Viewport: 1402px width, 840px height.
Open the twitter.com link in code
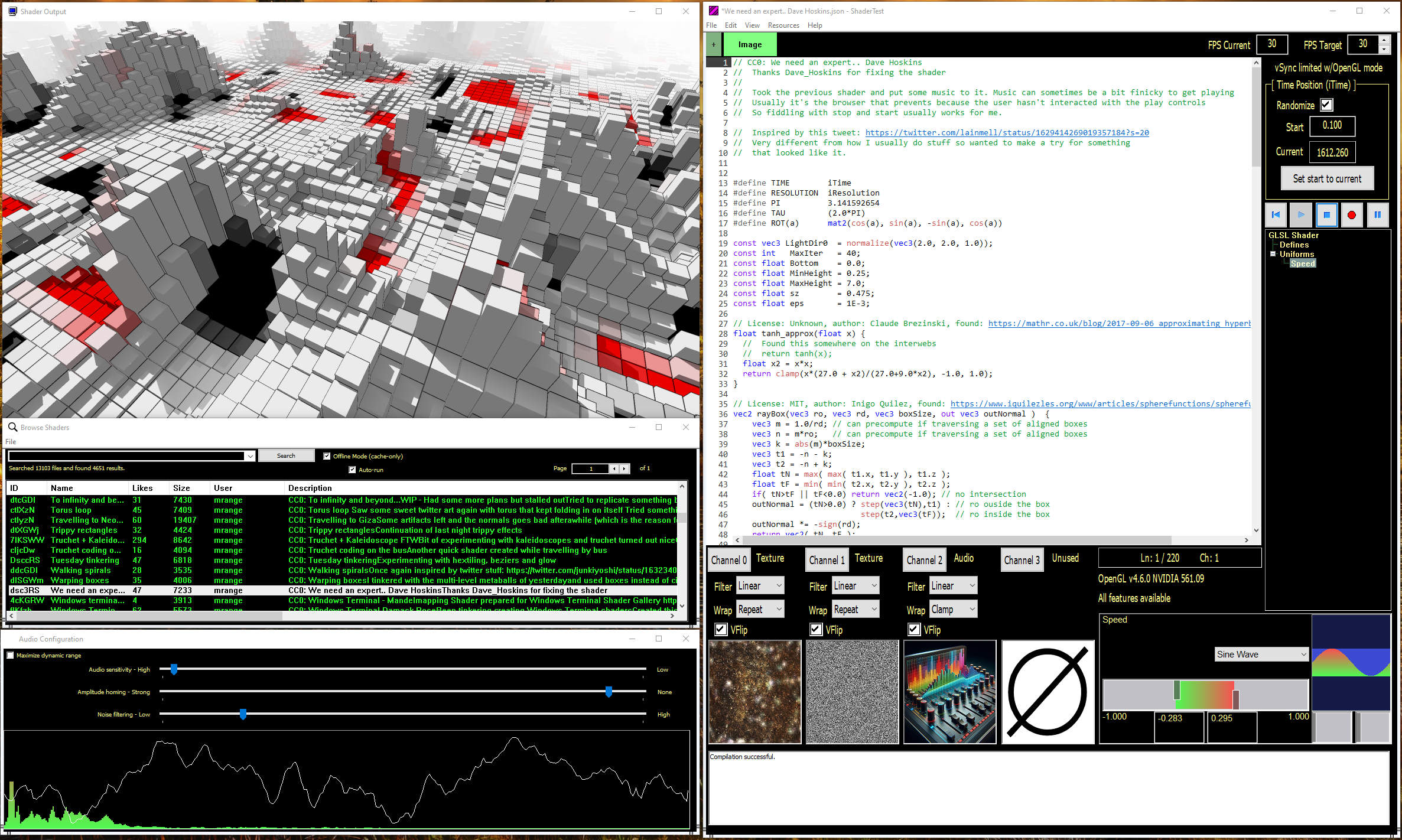click(1007, 133)
